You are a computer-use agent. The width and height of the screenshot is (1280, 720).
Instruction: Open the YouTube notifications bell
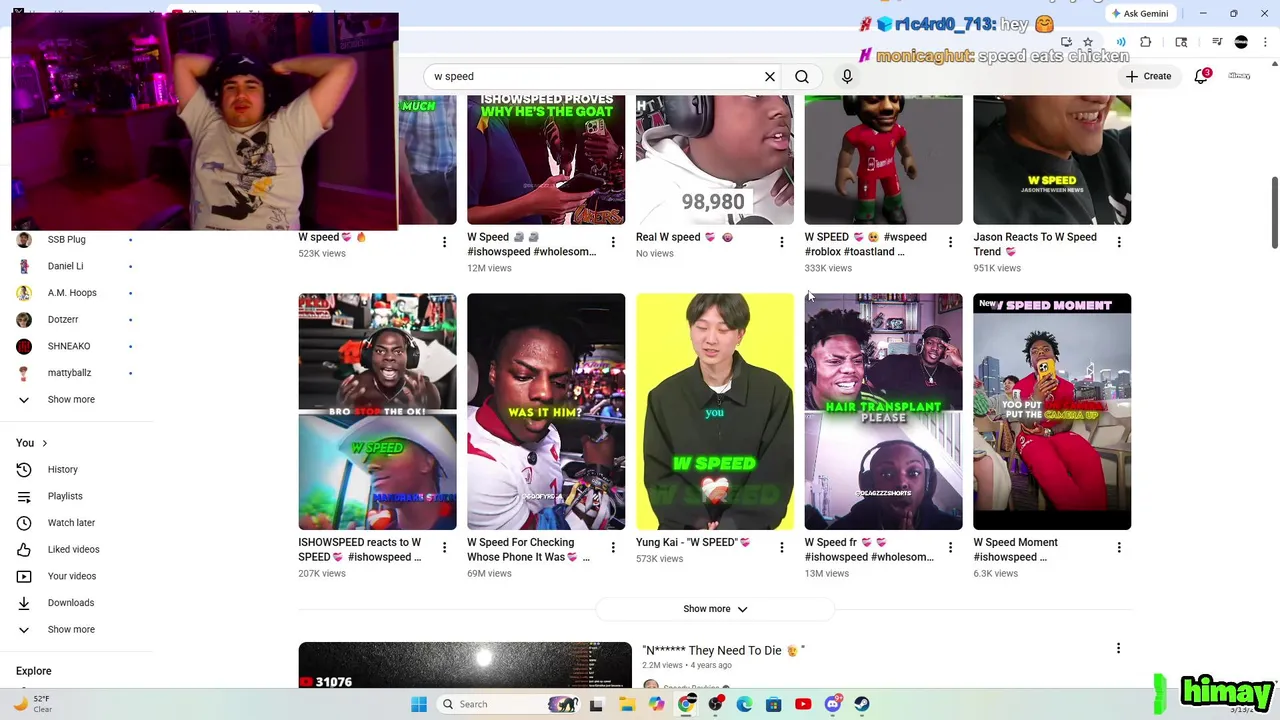coord(1201,76)
